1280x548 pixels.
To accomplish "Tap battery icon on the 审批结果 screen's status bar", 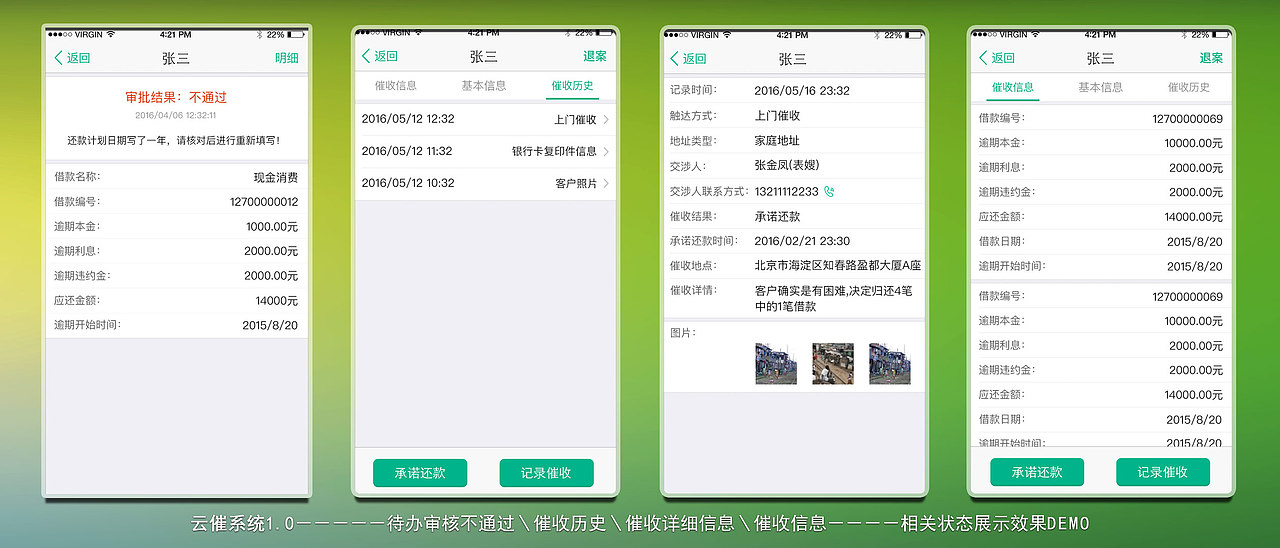I will coord(296,34).
